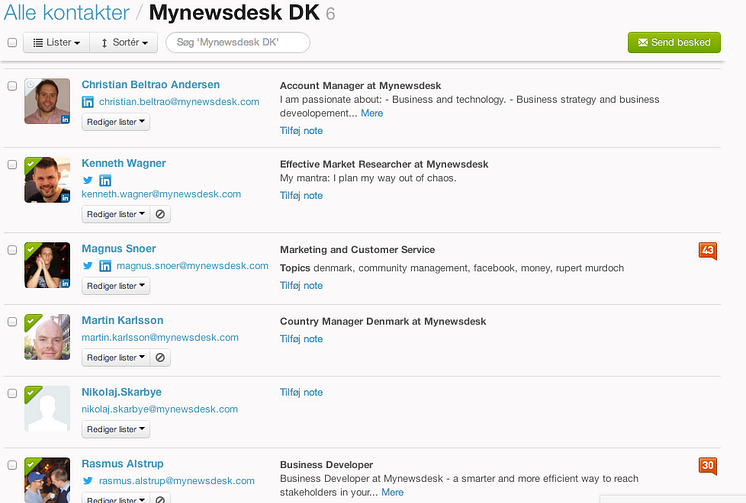
Task: Click Tilføj note for Martin Karlsson
Action: tap(301, 339)
